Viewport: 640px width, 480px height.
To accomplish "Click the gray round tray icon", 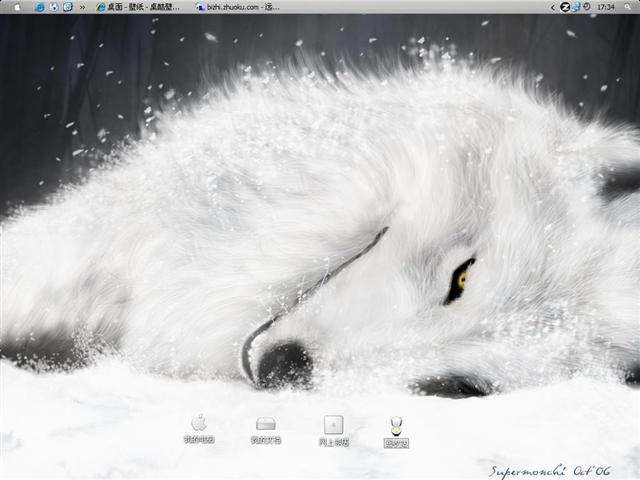I will click(586, 6).
